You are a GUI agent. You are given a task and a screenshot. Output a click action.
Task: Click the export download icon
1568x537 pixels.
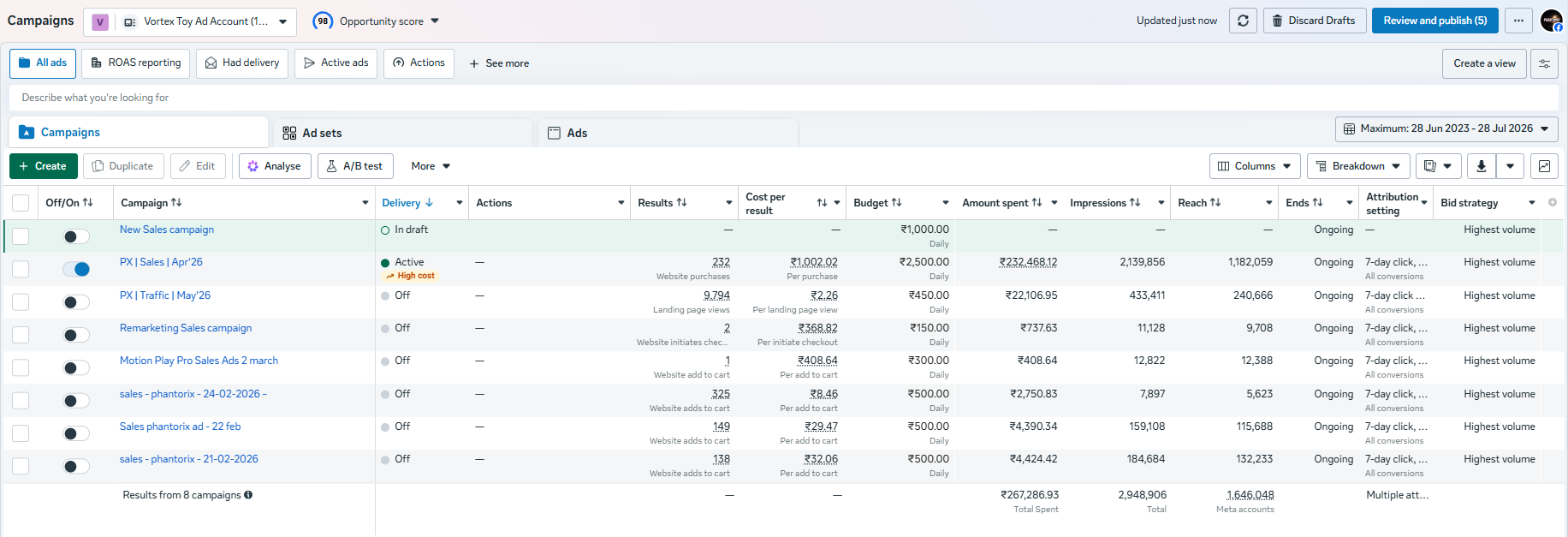coord(1482,166)
